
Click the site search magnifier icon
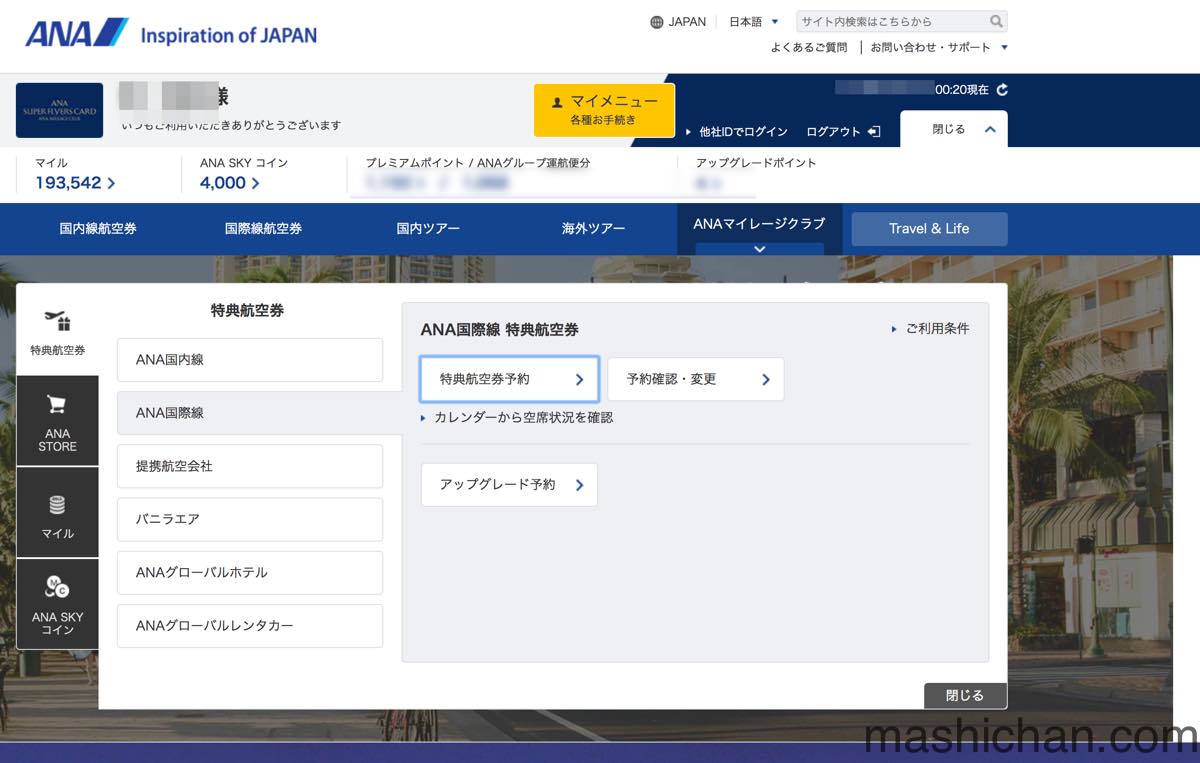(996, 21)
